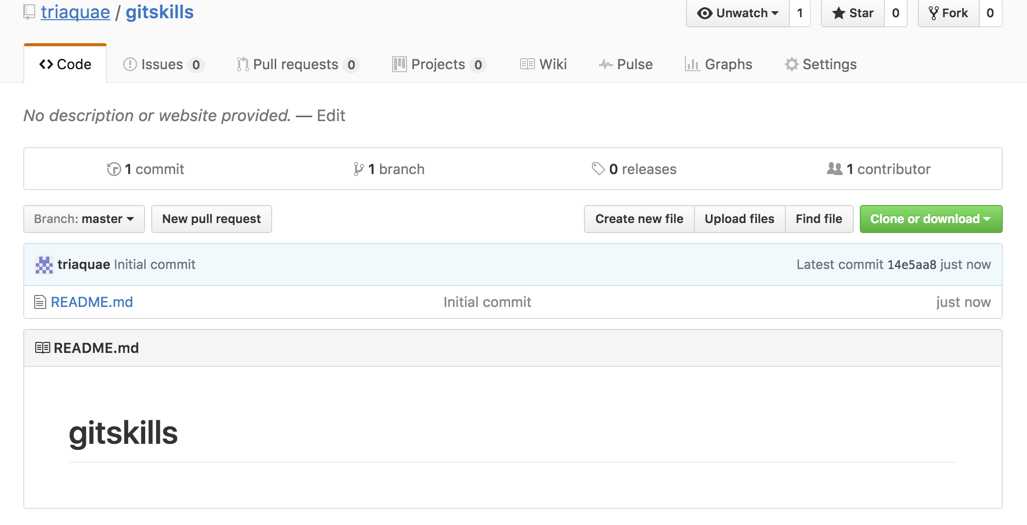Click the Upload files button

coord(739,219)
